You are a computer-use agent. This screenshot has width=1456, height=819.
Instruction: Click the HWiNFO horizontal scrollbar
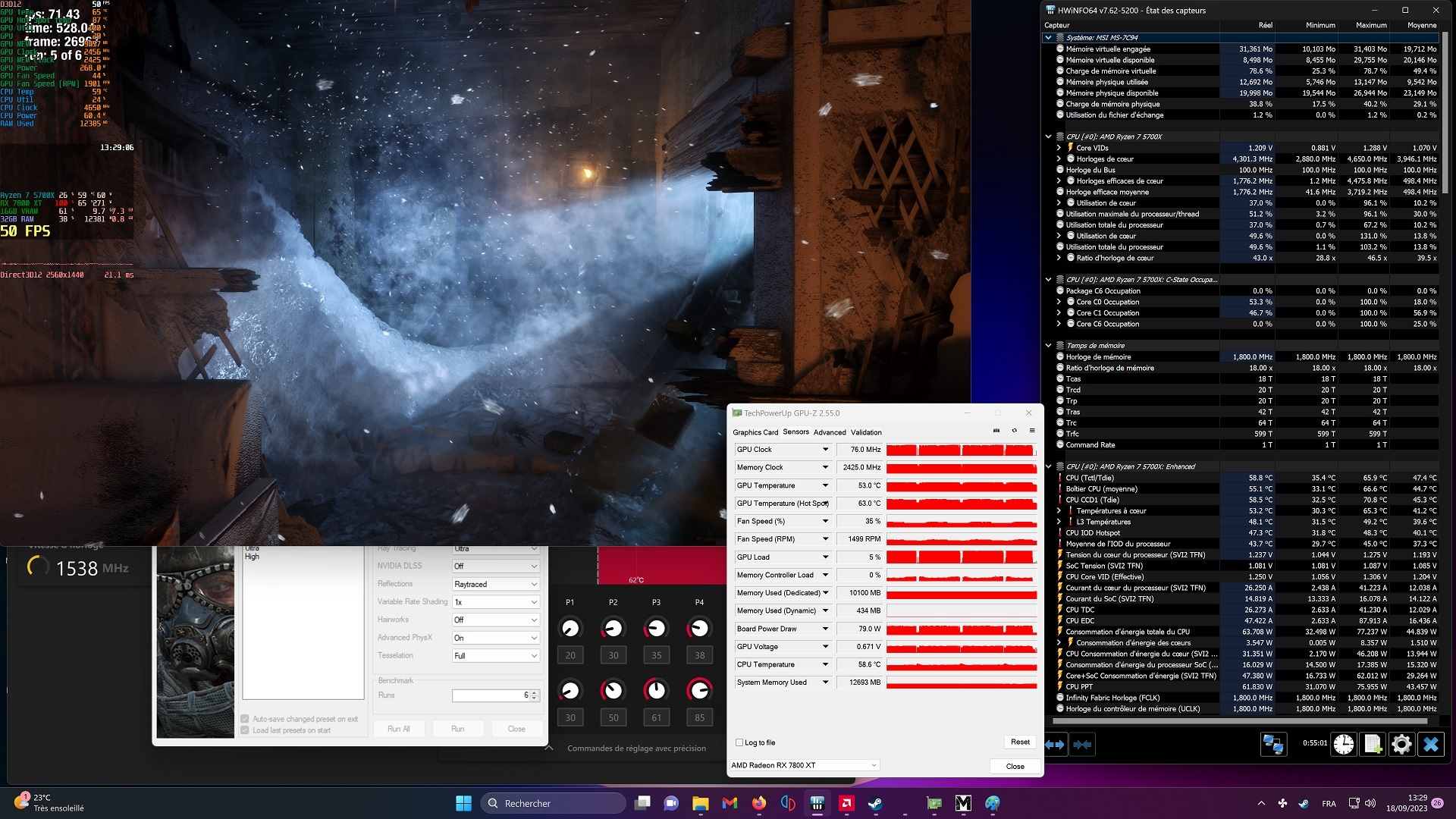click(1241, 721)
